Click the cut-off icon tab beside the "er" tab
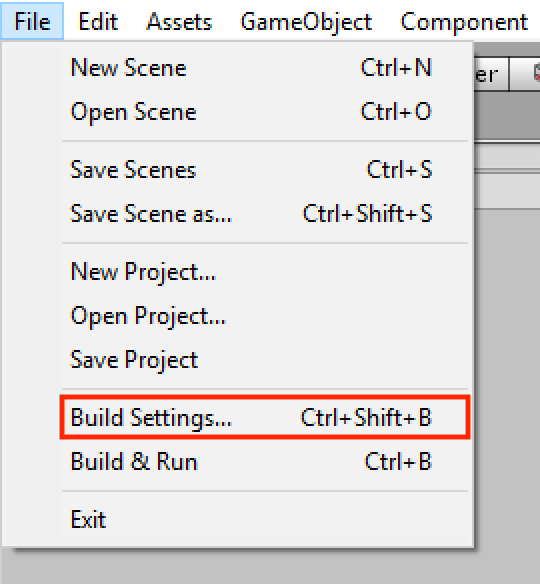 (x=525, y=74)
